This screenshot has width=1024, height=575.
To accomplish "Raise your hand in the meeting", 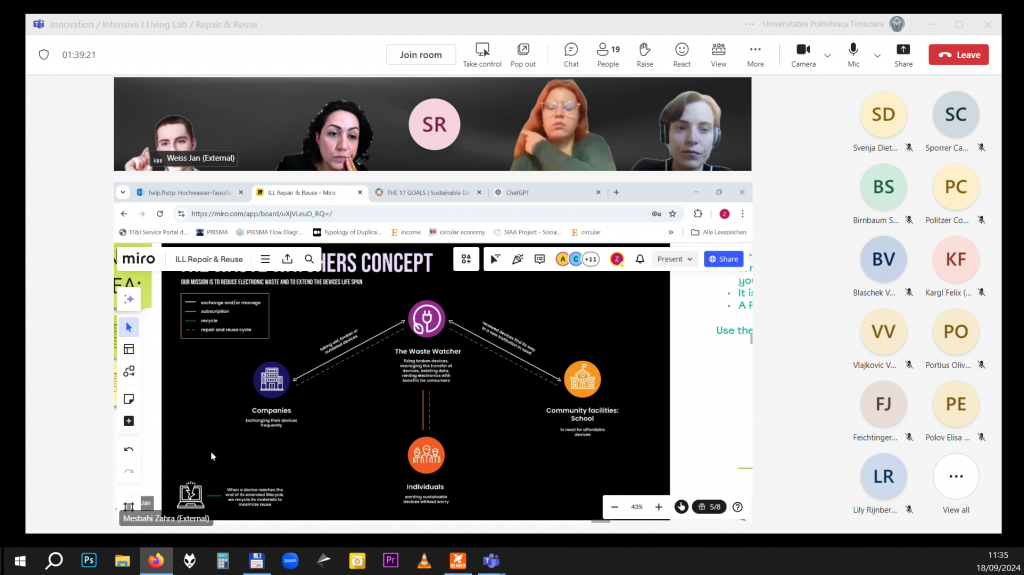I will 645,55.
